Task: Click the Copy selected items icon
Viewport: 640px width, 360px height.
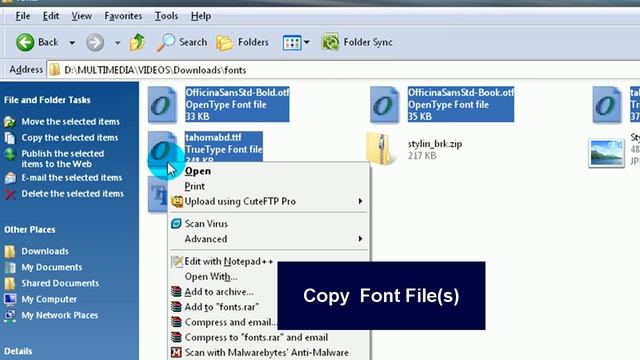Action: 10,138
